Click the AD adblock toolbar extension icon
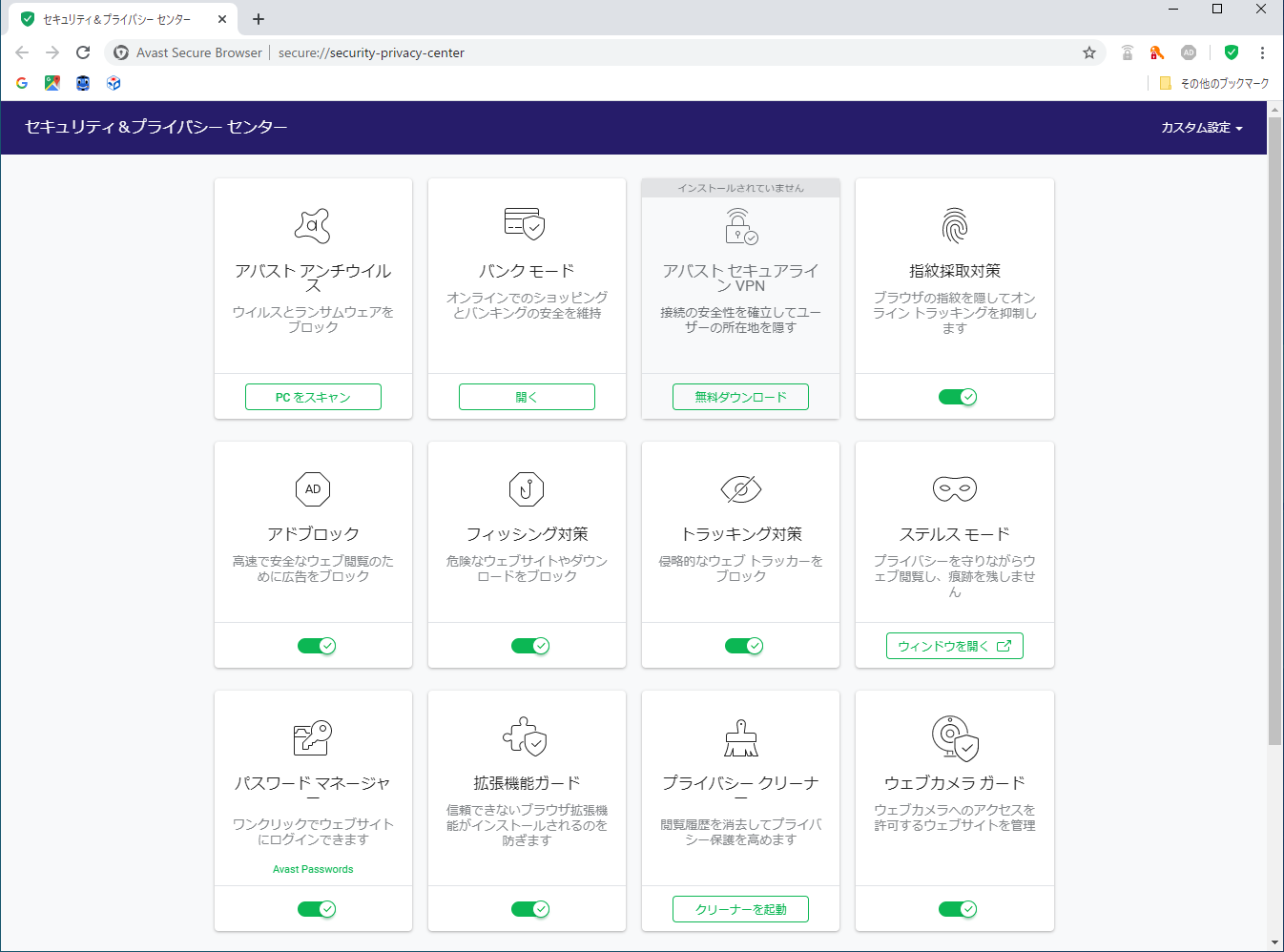This screenshot has width=1284, height=952. [1189, 52]
